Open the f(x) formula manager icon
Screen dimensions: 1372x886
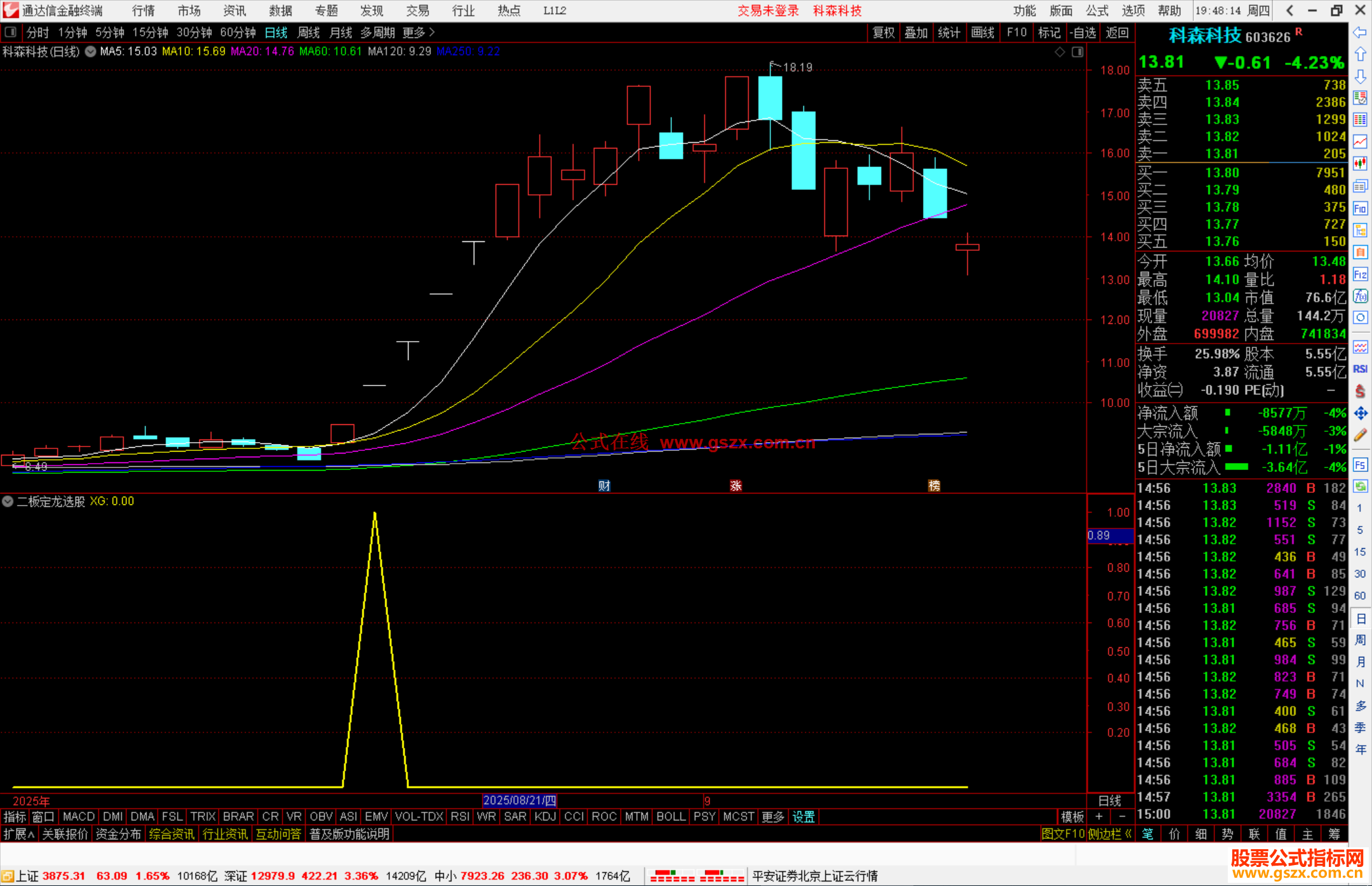pos(1360,296)
